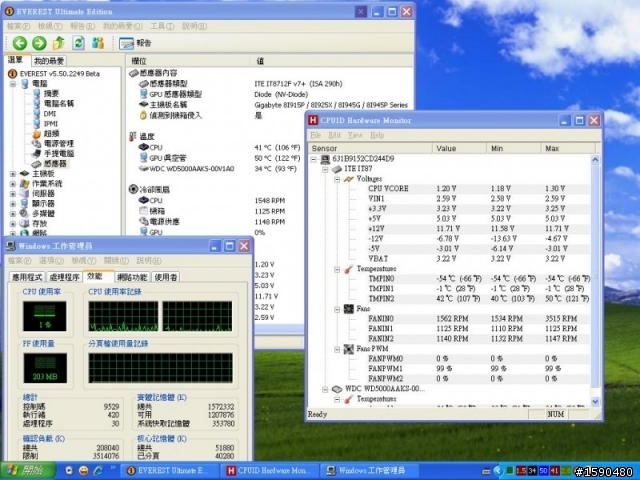The width and height of the screenshot is (640, 480).
Task: Click the WDC WD5000AAKS drive icon in EVEREST
Action: tap(144, 168)
